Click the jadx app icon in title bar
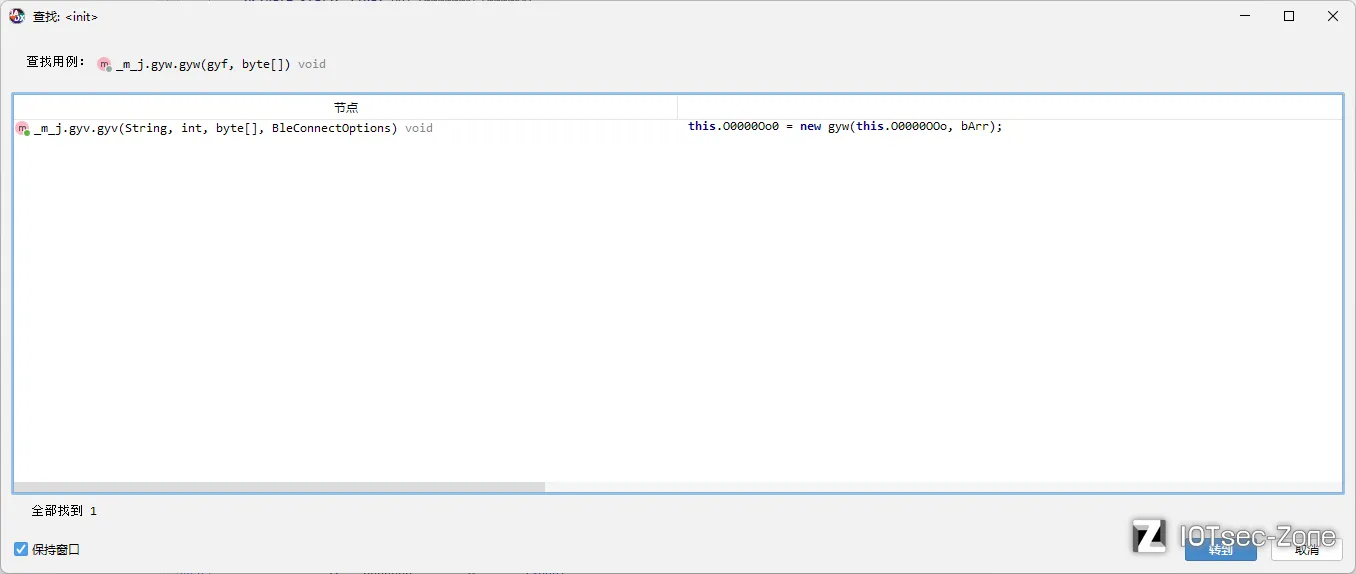Image resolution: width=1356 pixels, height=574 pixels. coord(17,16)
